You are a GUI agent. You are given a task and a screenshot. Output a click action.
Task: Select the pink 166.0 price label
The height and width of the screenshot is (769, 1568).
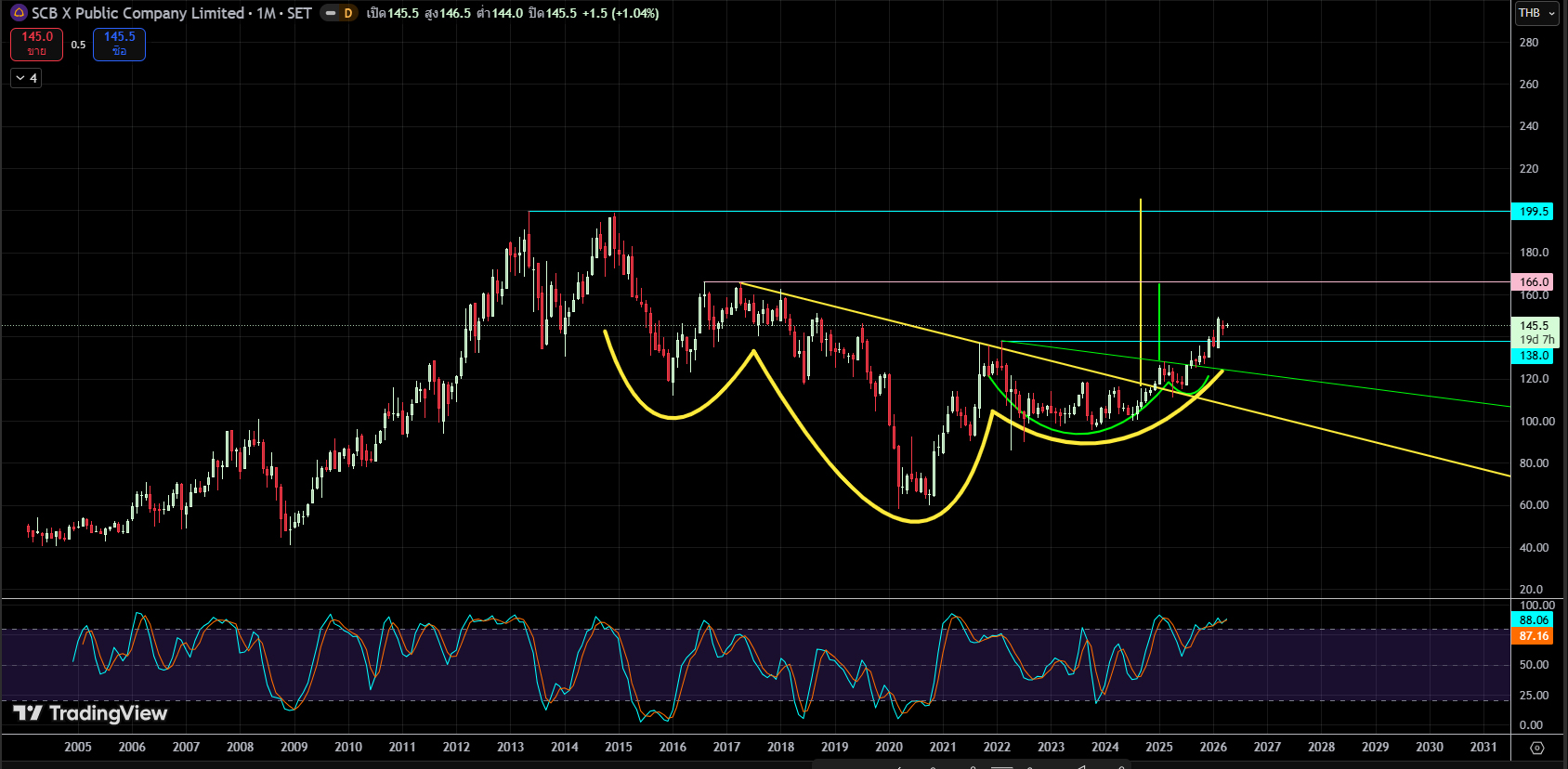tap(1534, 281)
